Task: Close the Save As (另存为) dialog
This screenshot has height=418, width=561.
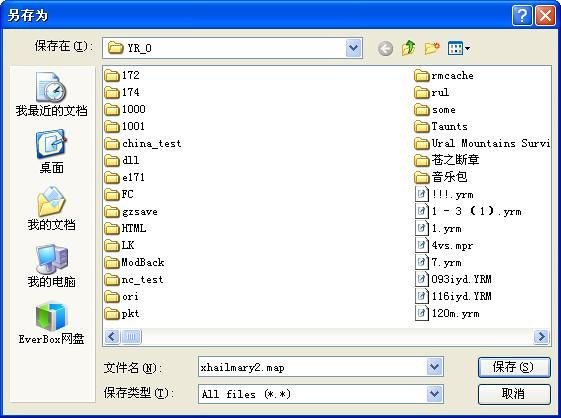Action: tap(545, 15)
